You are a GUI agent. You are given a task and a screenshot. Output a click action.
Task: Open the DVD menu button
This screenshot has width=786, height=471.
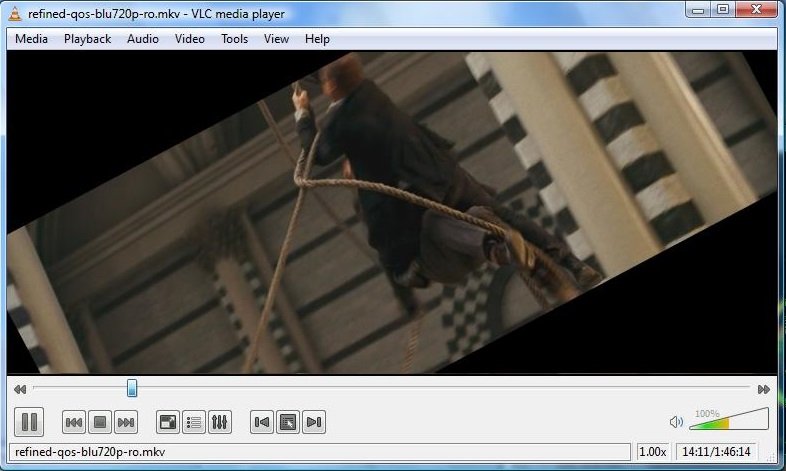pos(288,422)
